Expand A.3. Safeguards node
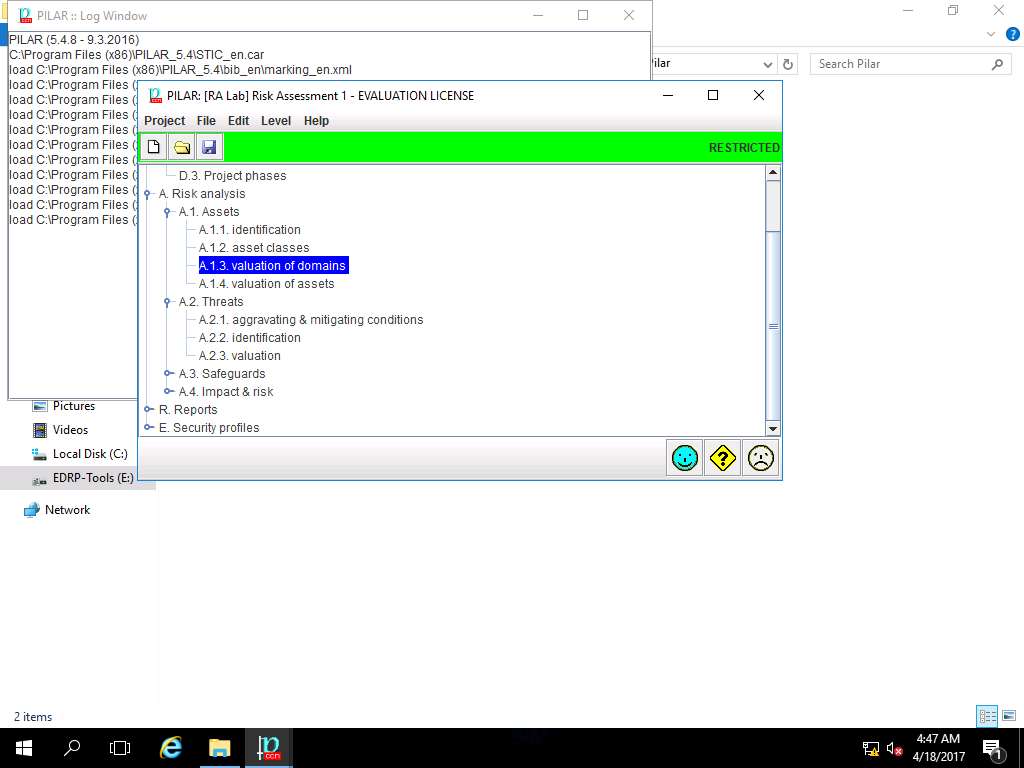 point(168,374)
